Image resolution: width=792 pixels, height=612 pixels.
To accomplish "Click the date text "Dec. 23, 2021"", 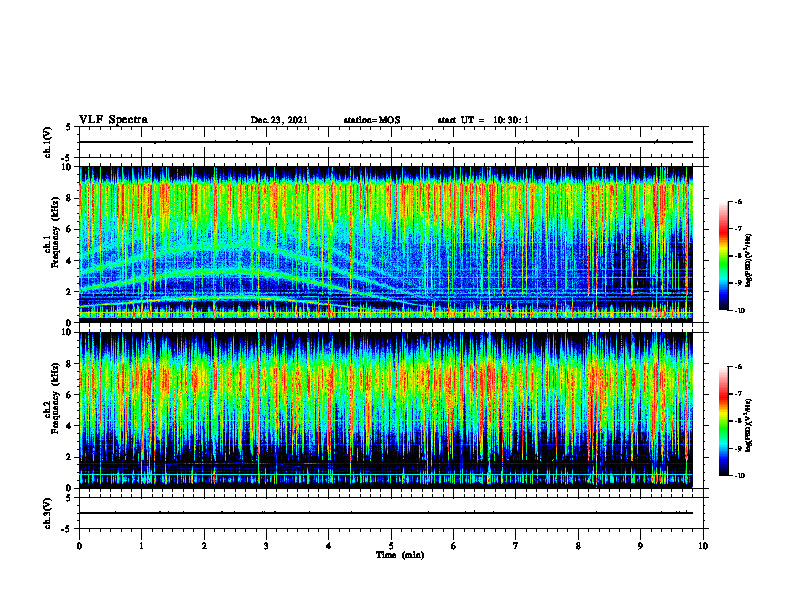I will tap(279, 120).
